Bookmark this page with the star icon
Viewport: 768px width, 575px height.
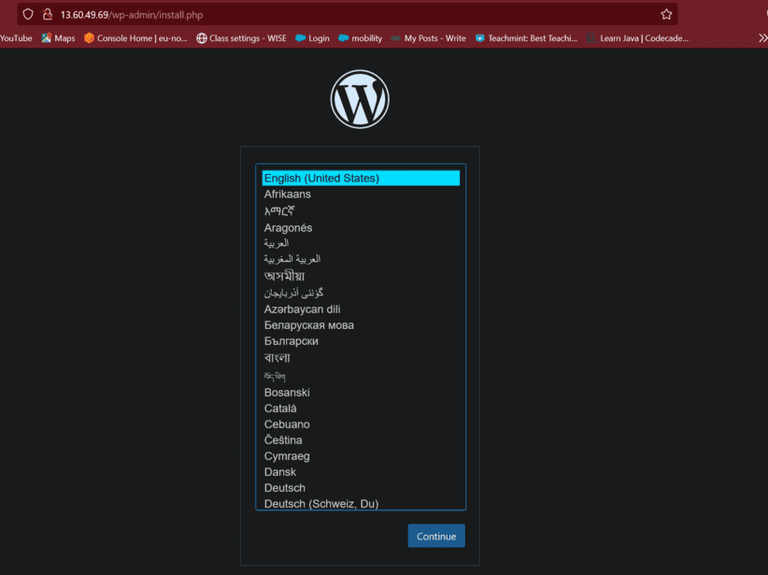pos(666,15)
